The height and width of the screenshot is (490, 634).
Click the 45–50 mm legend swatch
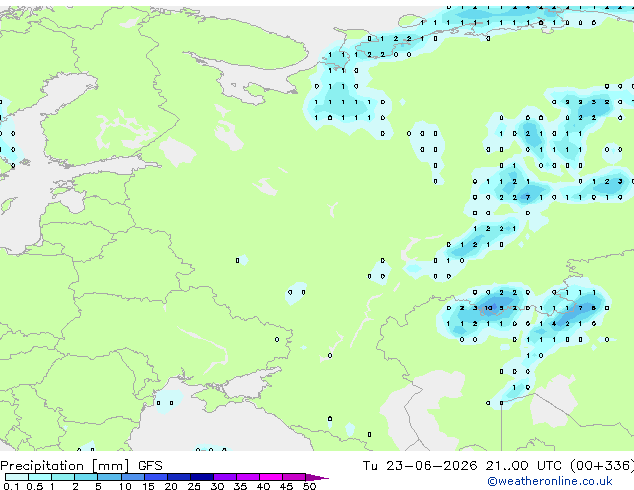pos(294,477)
